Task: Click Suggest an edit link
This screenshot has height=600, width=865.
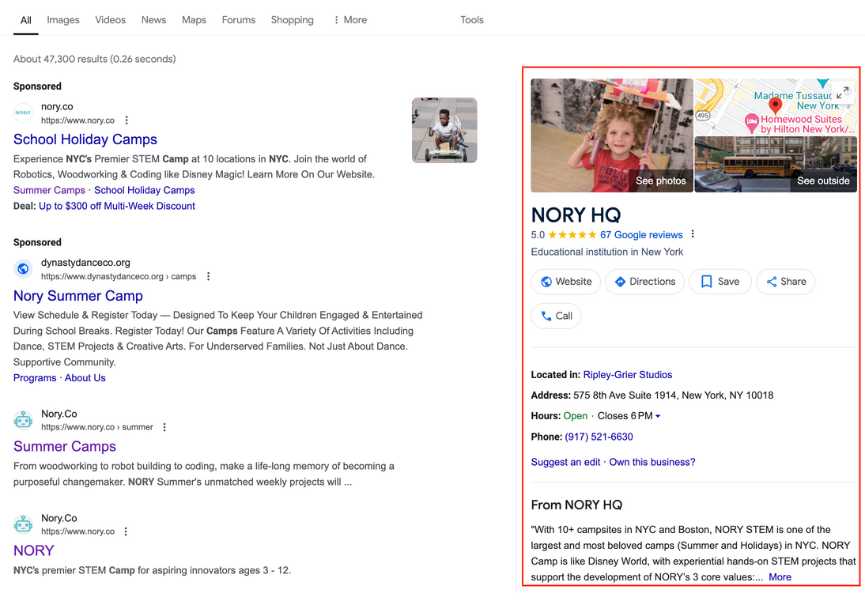Action: [565, 462]
